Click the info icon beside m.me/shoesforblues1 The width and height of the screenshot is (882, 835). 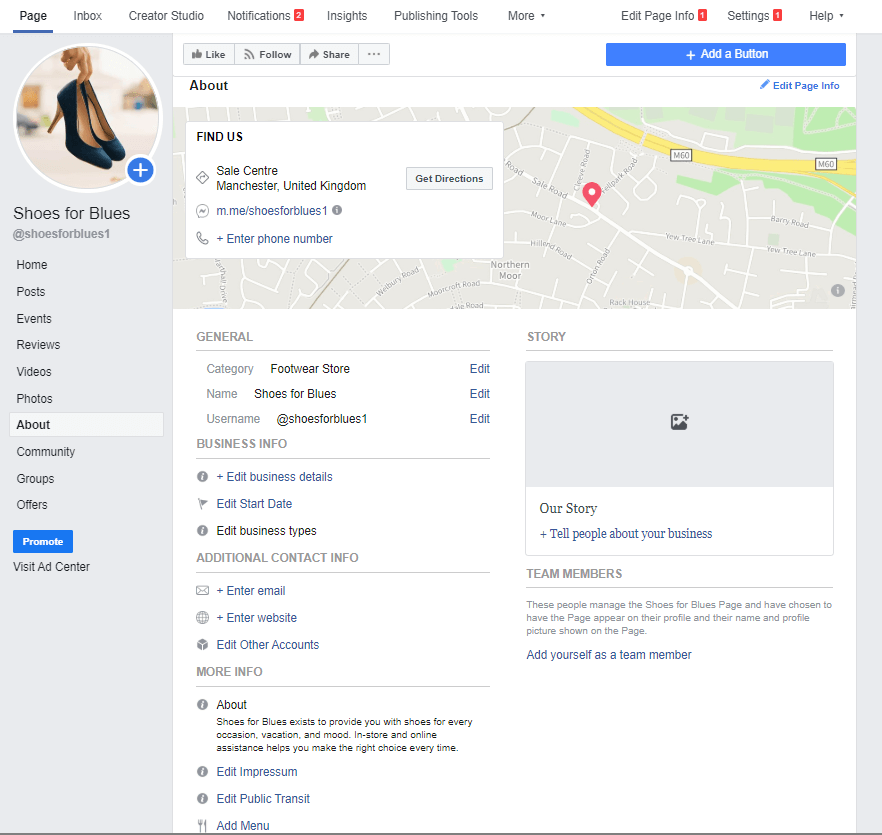tap(337, 210)
